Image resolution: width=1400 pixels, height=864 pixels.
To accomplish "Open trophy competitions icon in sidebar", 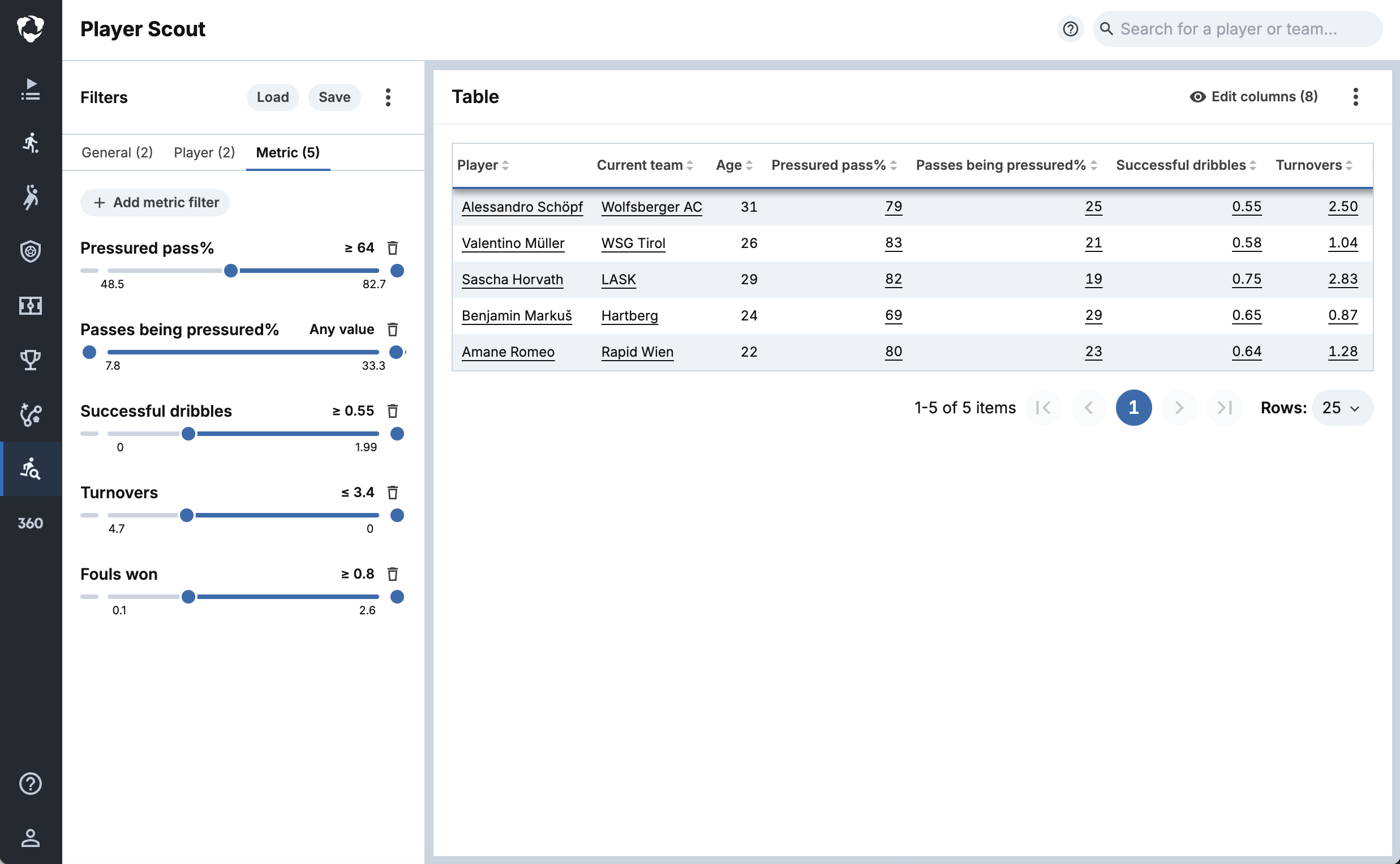I will pos(30,360).
